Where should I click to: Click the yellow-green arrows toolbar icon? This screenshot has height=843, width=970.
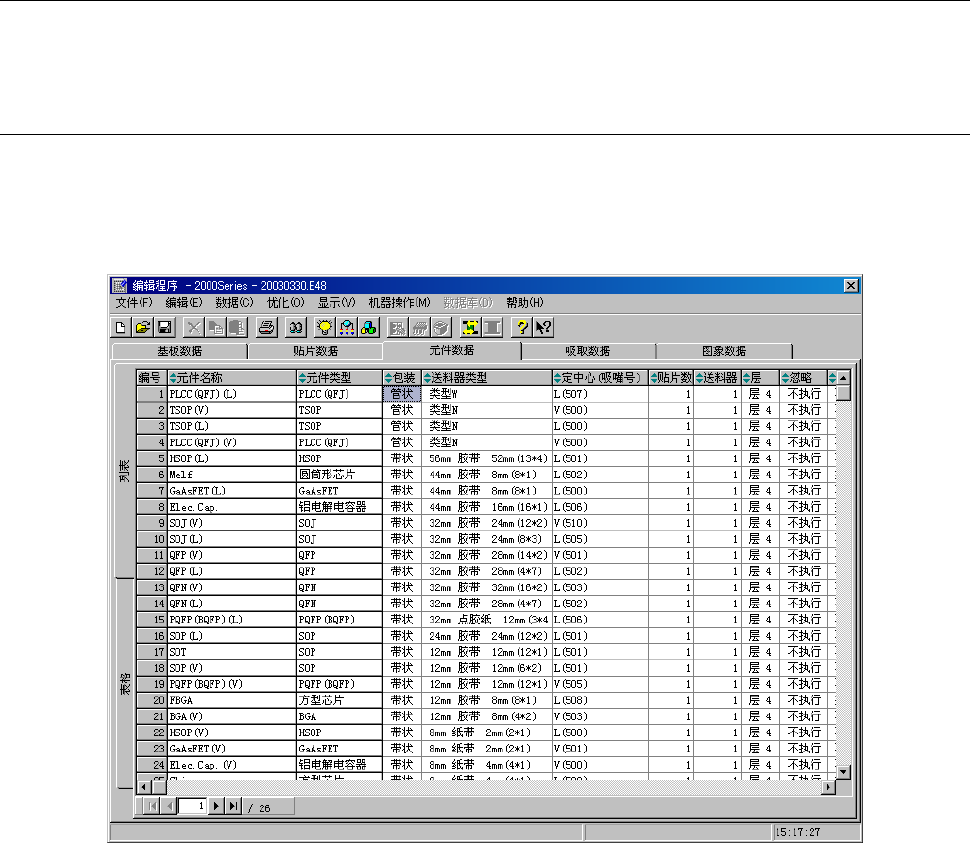[x=470, y=327]
